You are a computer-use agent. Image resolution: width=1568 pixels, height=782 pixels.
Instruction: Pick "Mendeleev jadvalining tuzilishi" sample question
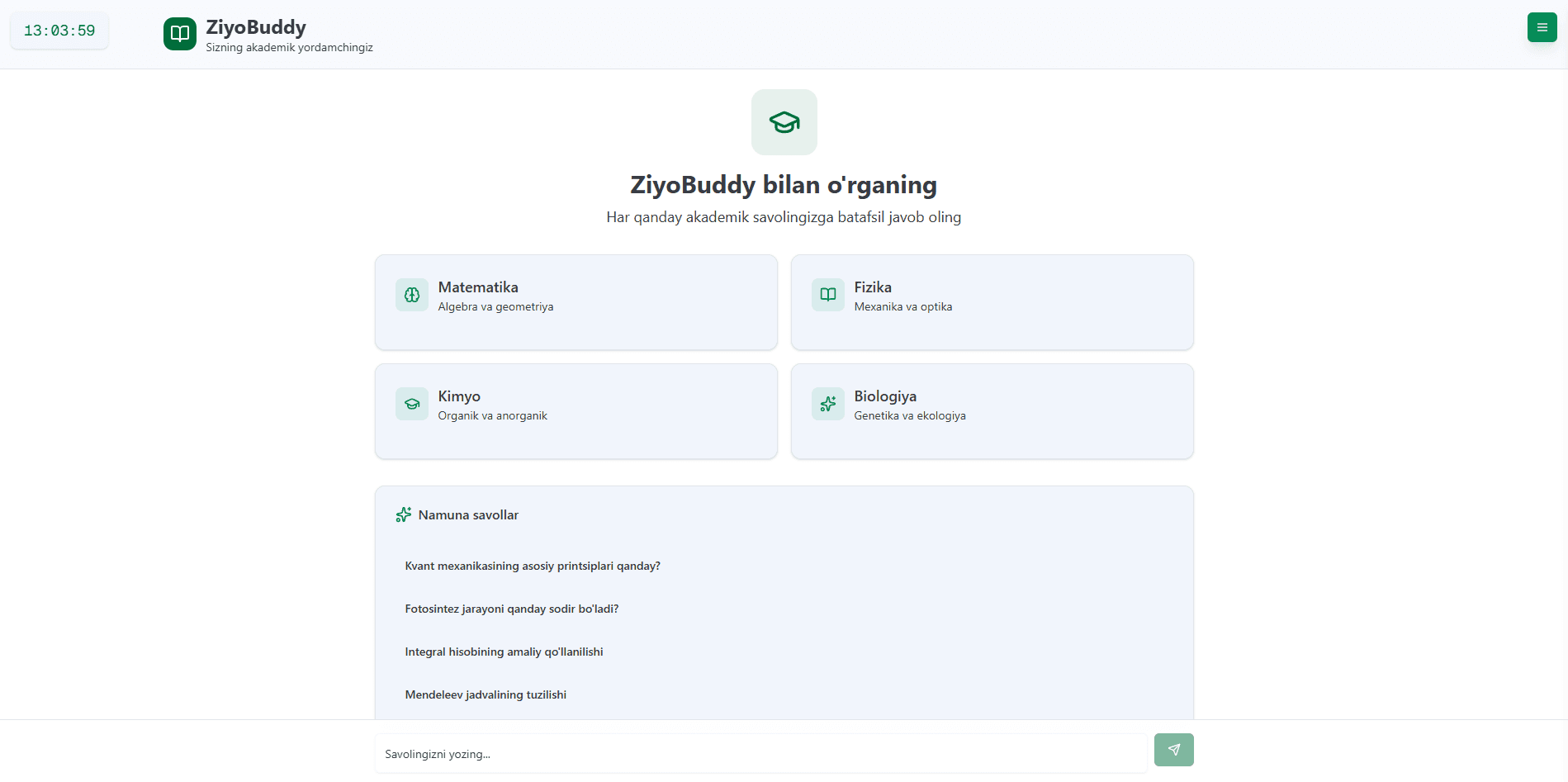pyautogui.click(x=486, y=694)
